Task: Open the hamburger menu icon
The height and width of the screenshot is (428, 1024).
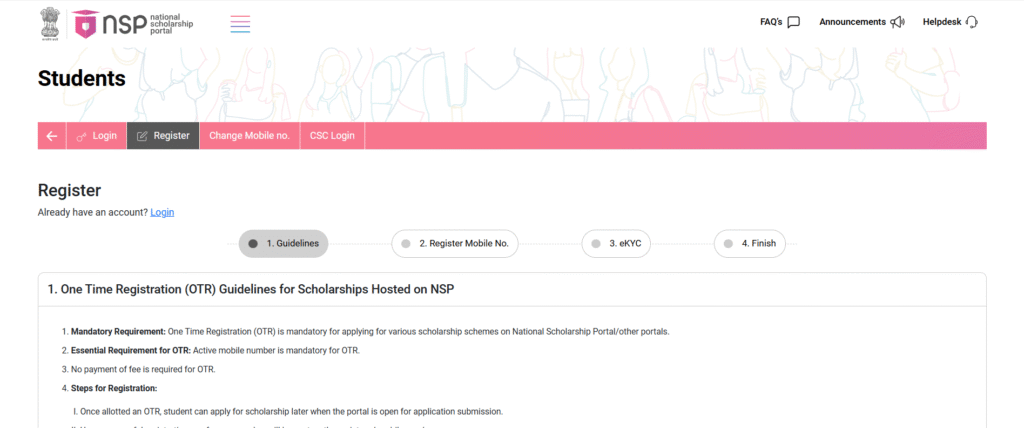Action: [240, 24]
